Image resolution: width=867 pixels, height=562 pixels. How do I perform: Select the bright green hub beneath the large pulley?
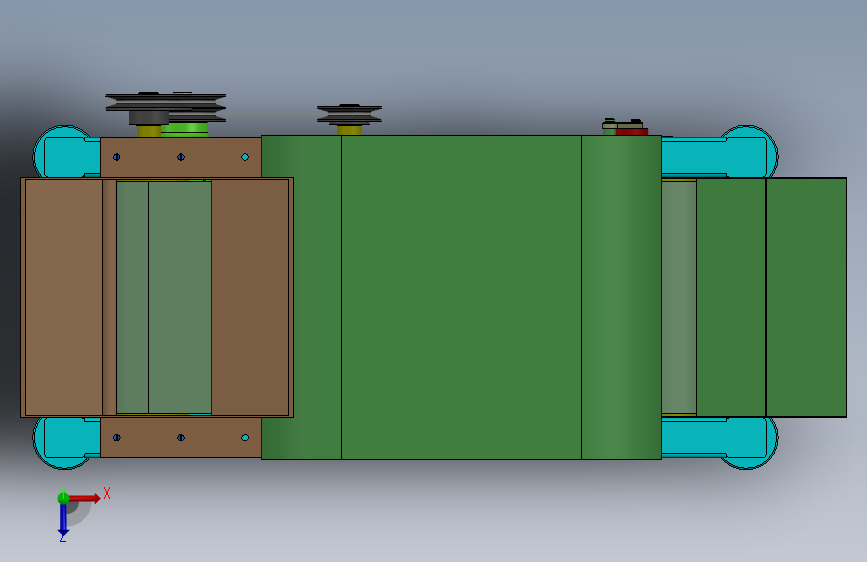point(187,129)
